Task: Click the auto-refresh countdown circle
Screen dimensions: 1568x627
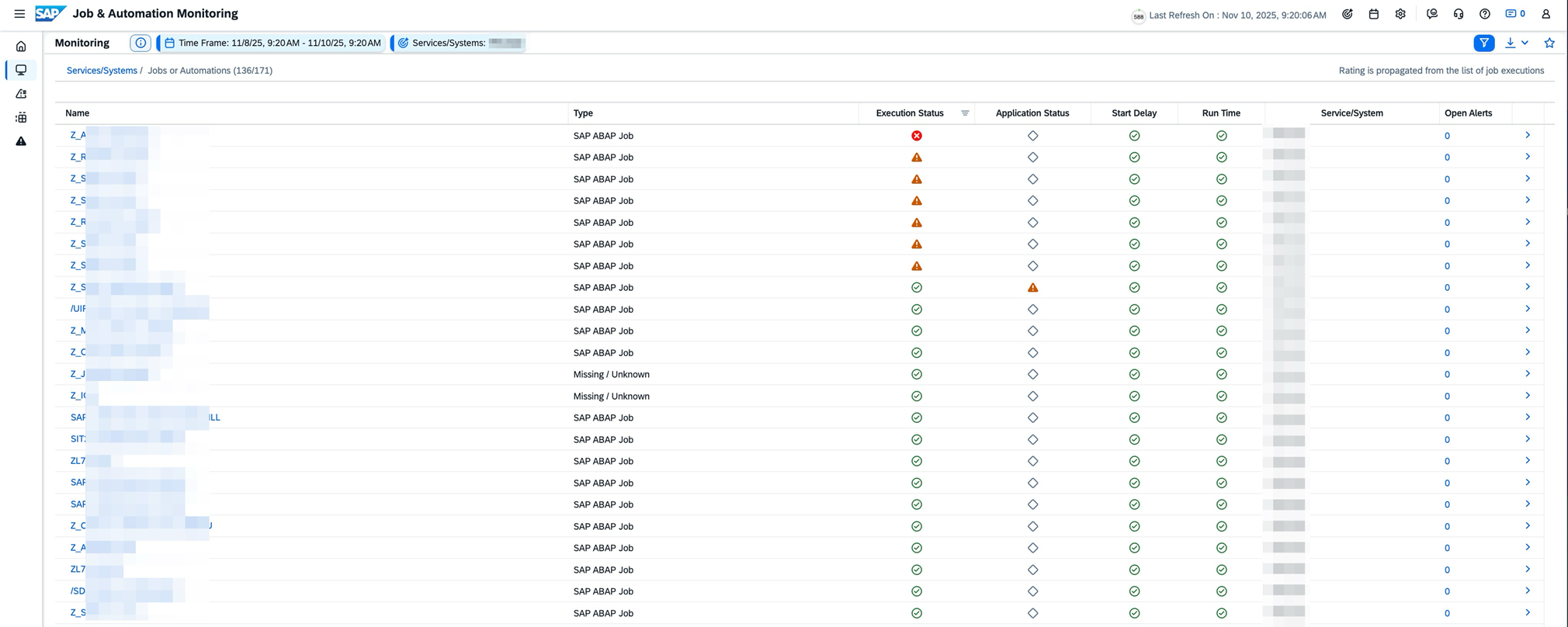Action: coord(1138,16)
